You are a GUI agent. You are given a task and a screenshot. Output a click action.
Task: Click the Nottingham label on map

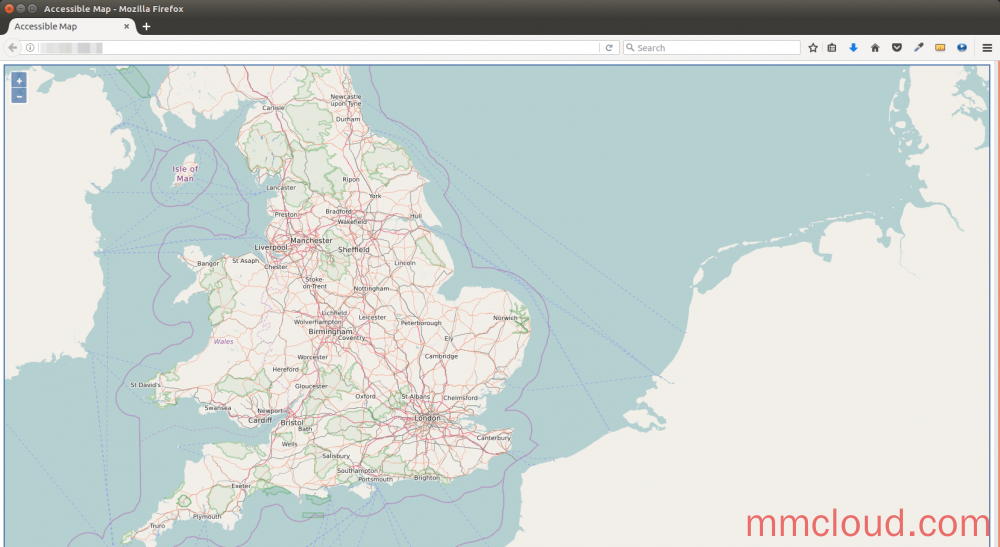tap(372, 289)
